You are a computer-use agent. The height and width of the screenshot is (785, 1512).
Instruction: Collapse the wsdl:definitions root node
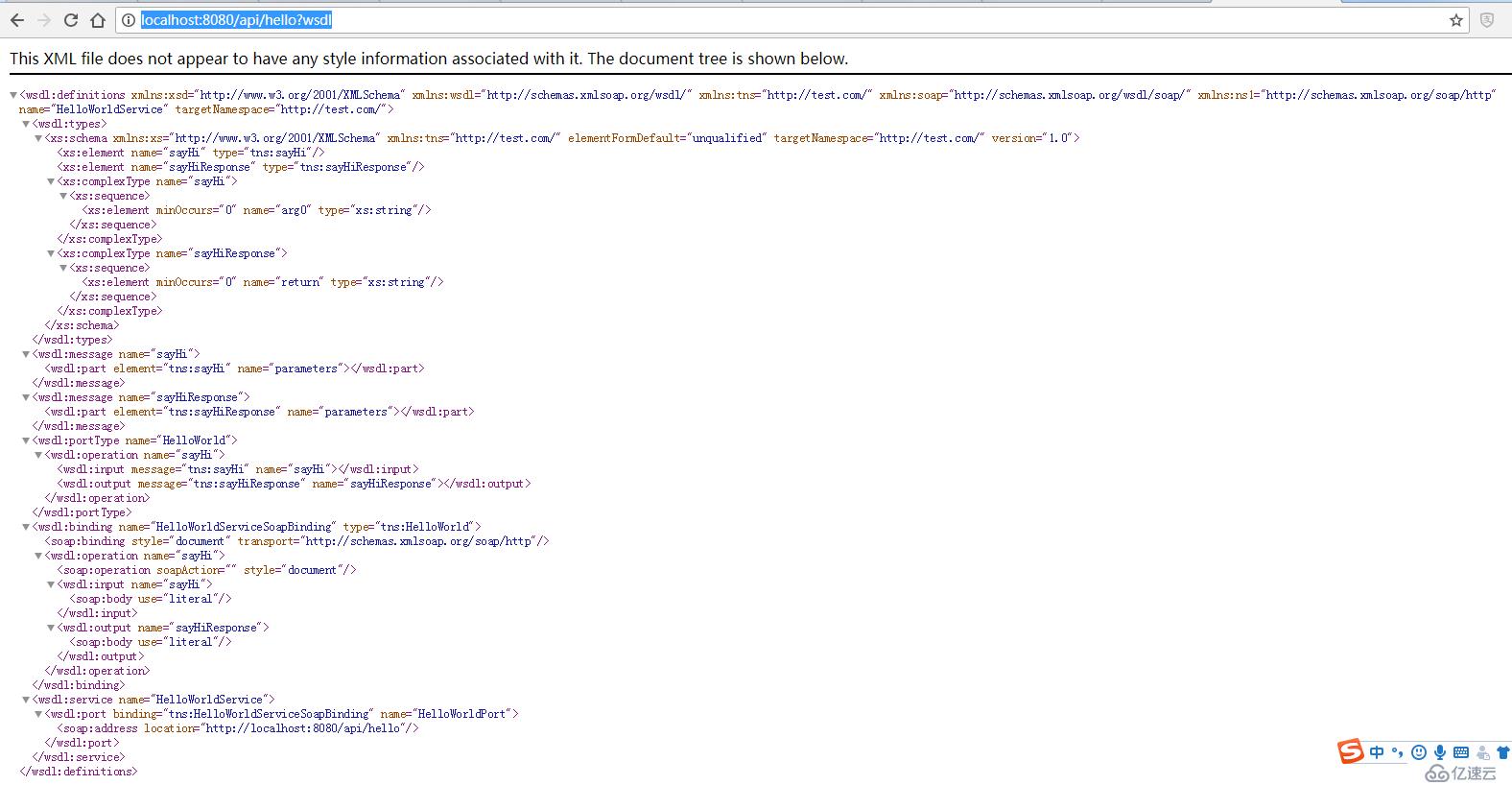pyautogui.click(x=13, y=95)
